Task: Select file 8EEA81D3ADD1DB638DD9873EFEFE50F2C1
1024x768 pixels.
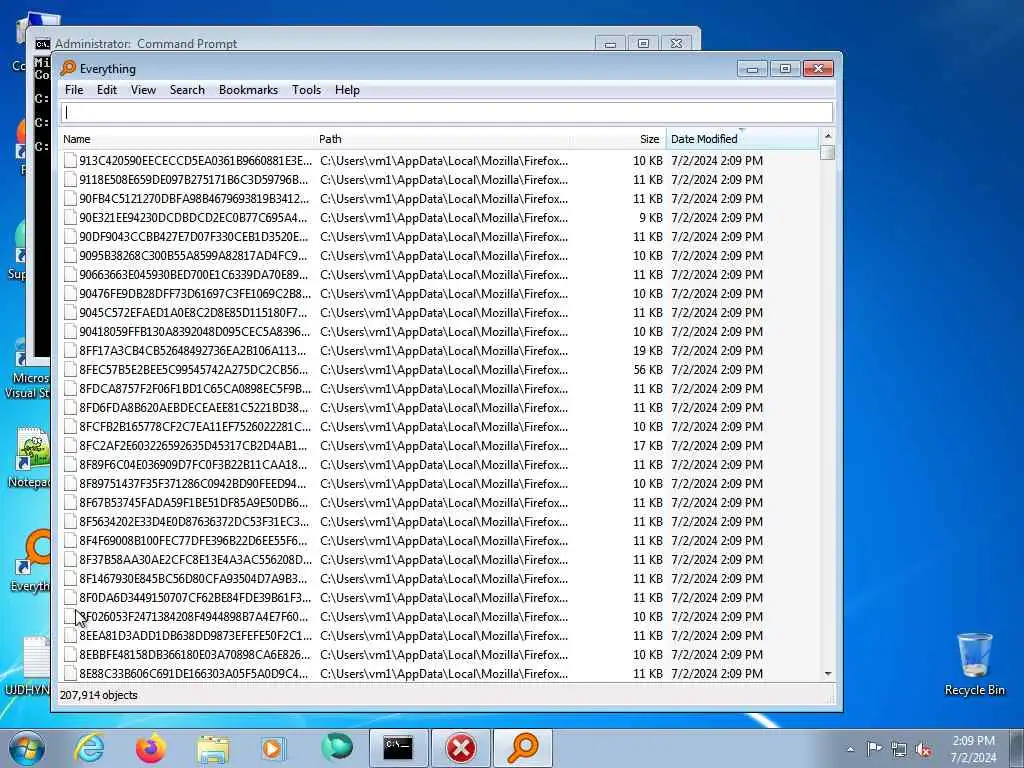Action: [x=195, y=635]
